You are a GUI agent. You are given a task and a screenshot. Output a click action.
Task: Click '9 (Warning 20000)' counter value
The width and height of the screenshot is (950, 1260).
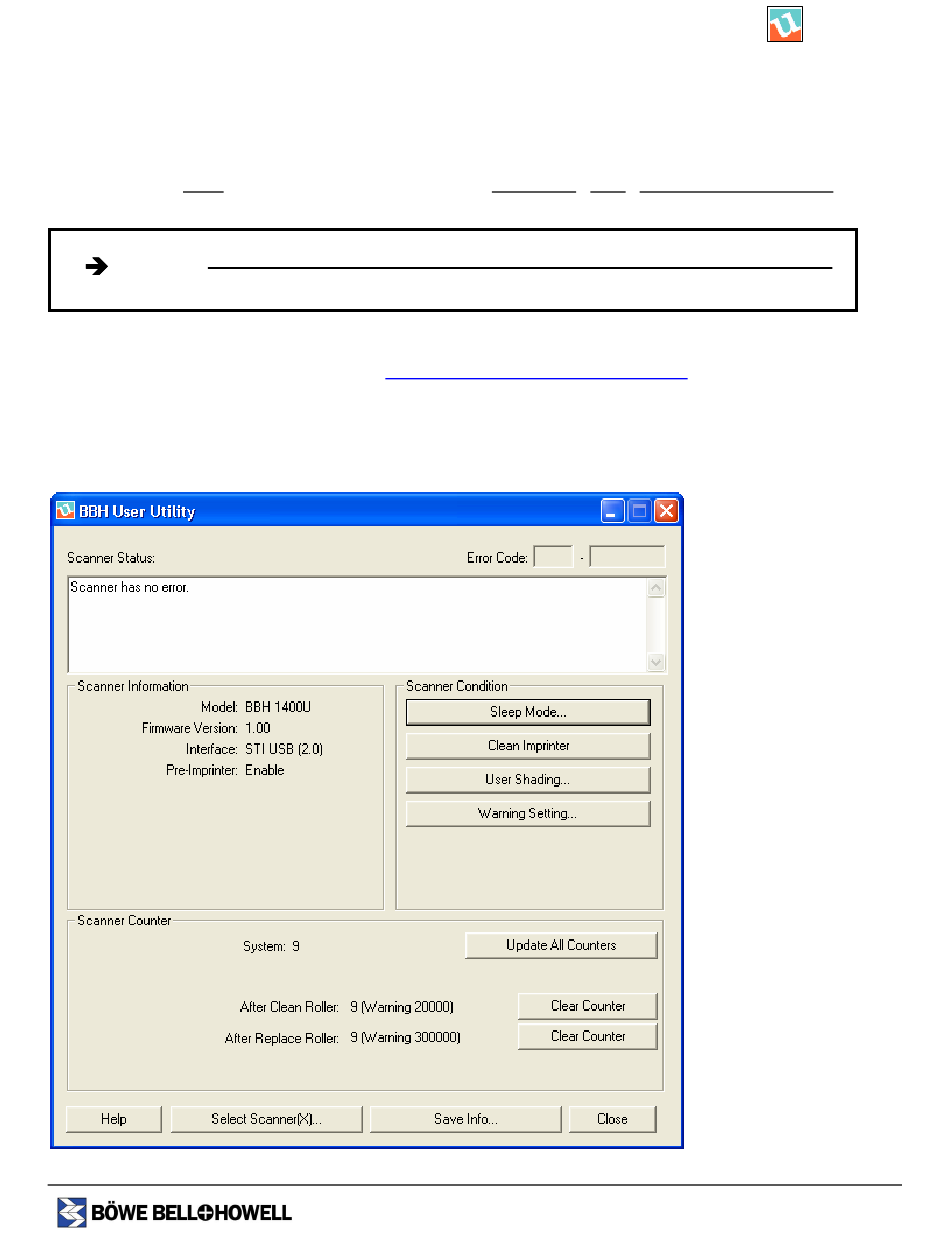pos(403,1007)
